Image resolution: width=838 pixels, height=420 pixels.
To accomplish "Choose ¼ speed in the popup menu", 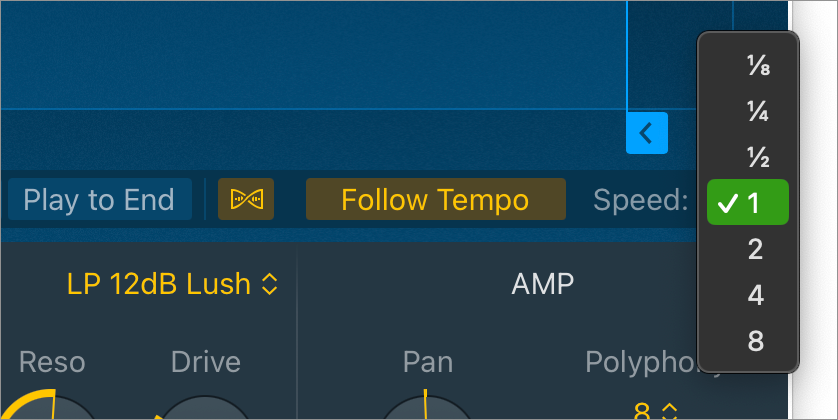I will [x=757, y=113].
